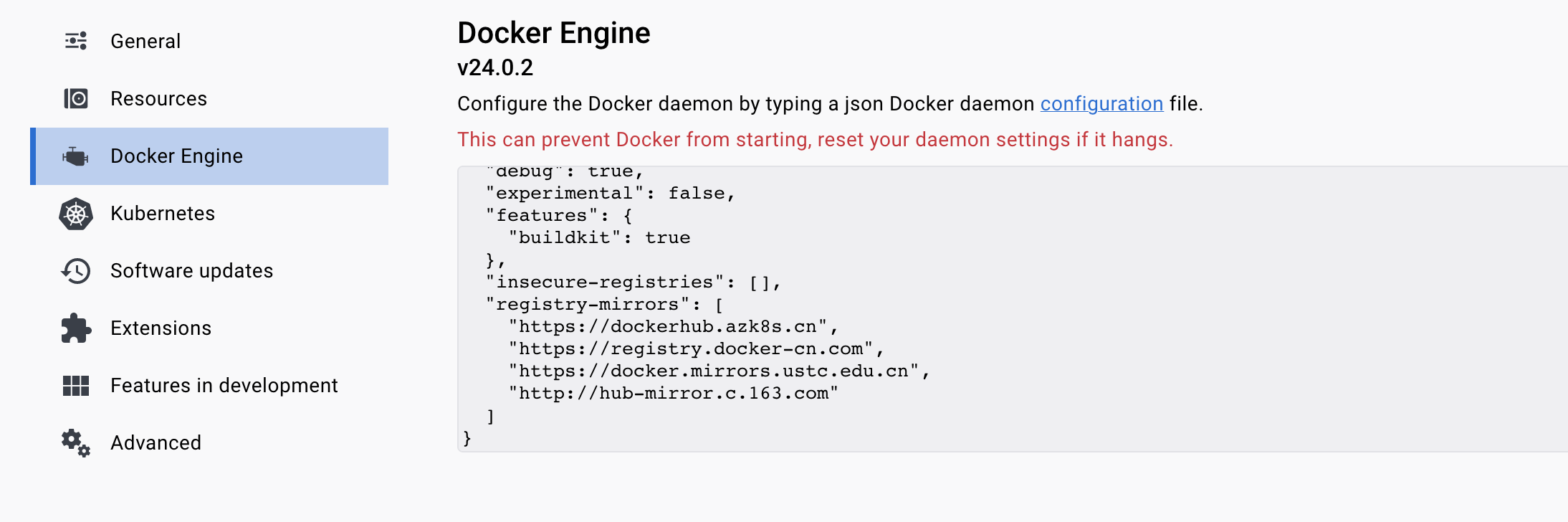Place cursor on the "buildkit": true line

(x=599, y=237)
